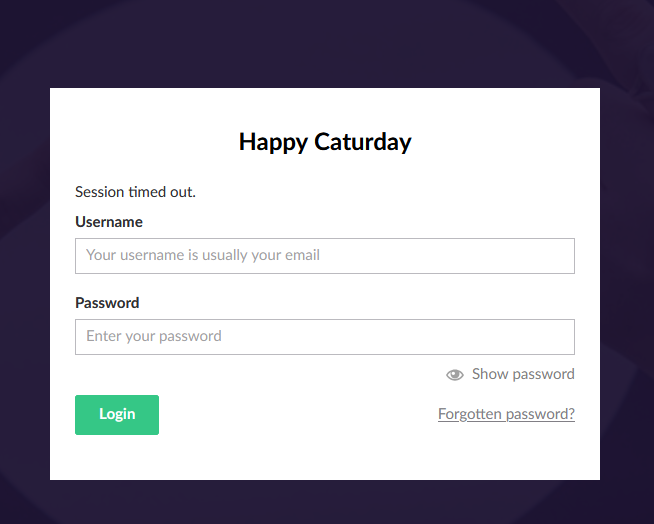Click the bold "Username" field label

point(109,222)
